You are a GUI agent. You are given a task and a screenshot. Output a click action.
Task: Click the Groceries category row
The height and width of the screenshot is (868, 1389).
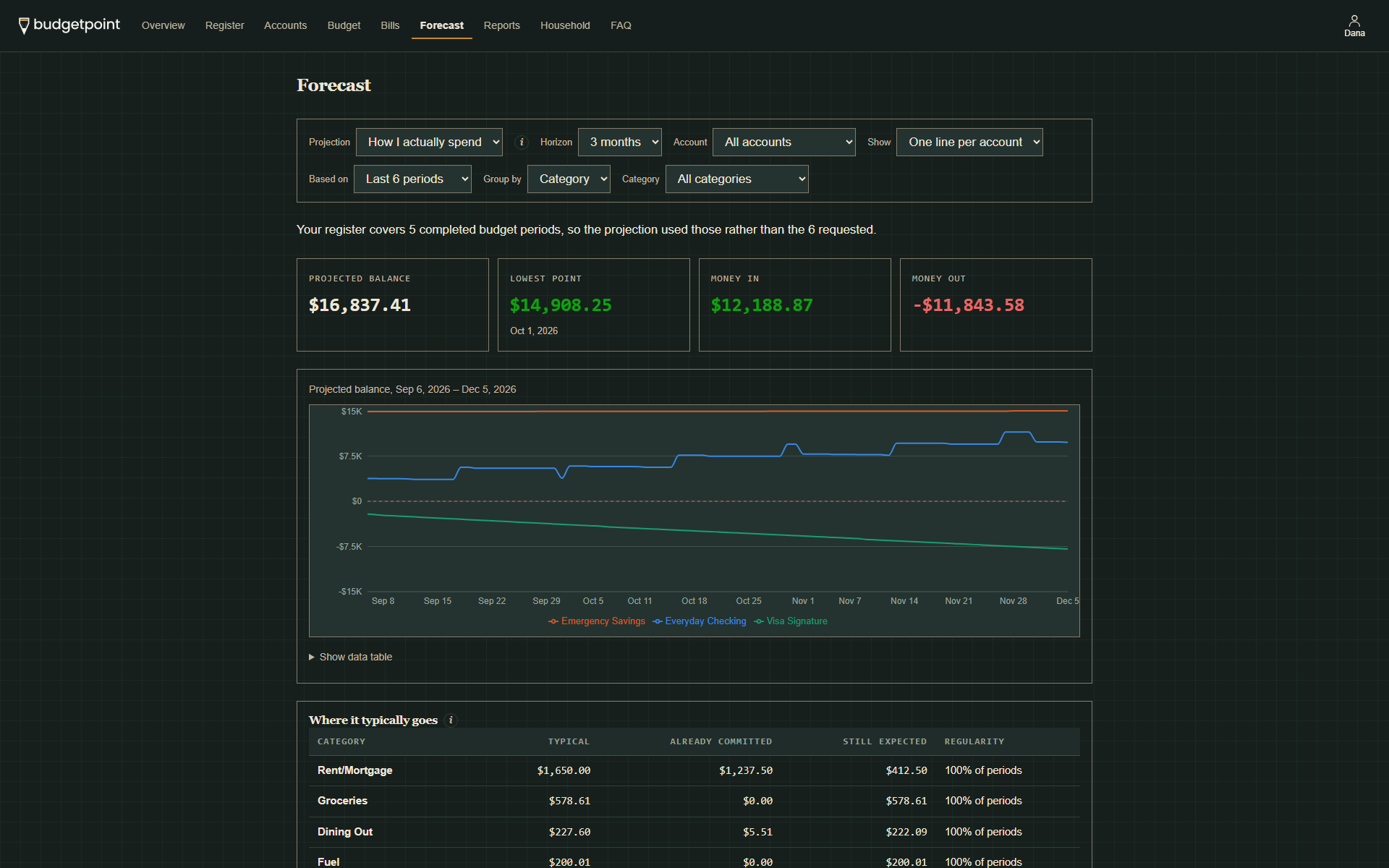coord(694,801)
